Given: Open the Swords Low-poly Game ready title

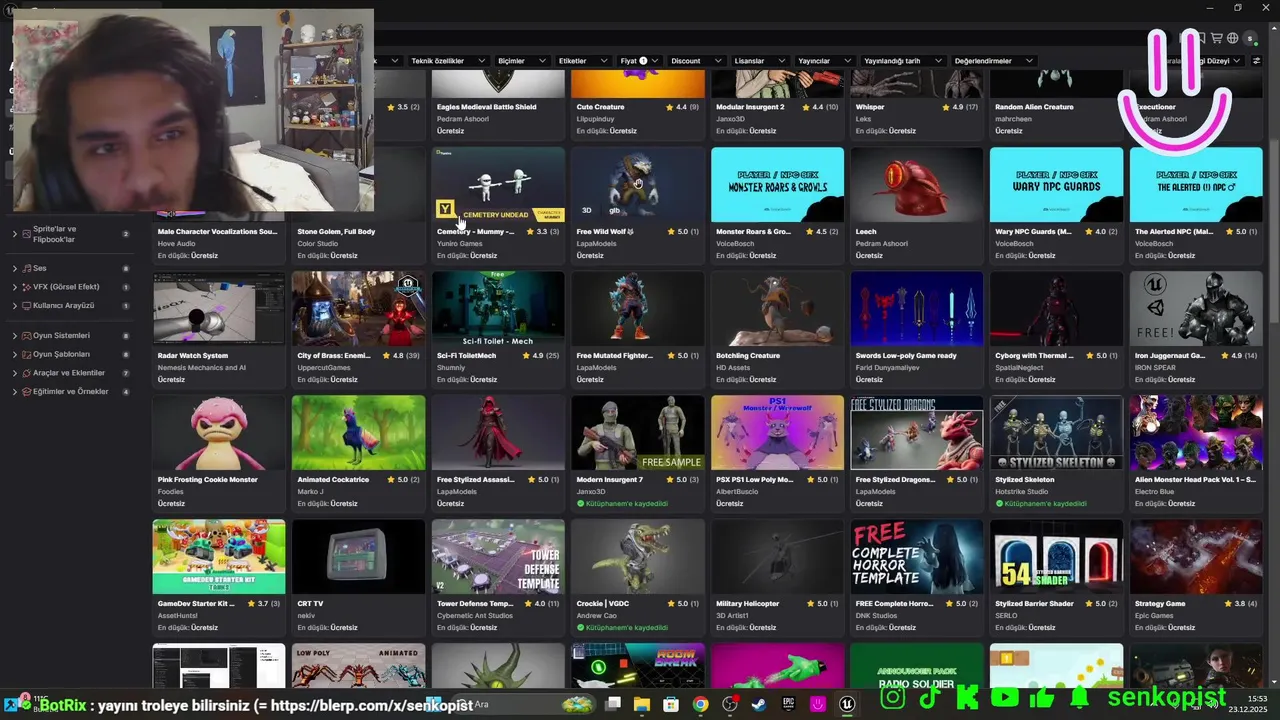Looking at the screenshot, I should tap(906, 356).
